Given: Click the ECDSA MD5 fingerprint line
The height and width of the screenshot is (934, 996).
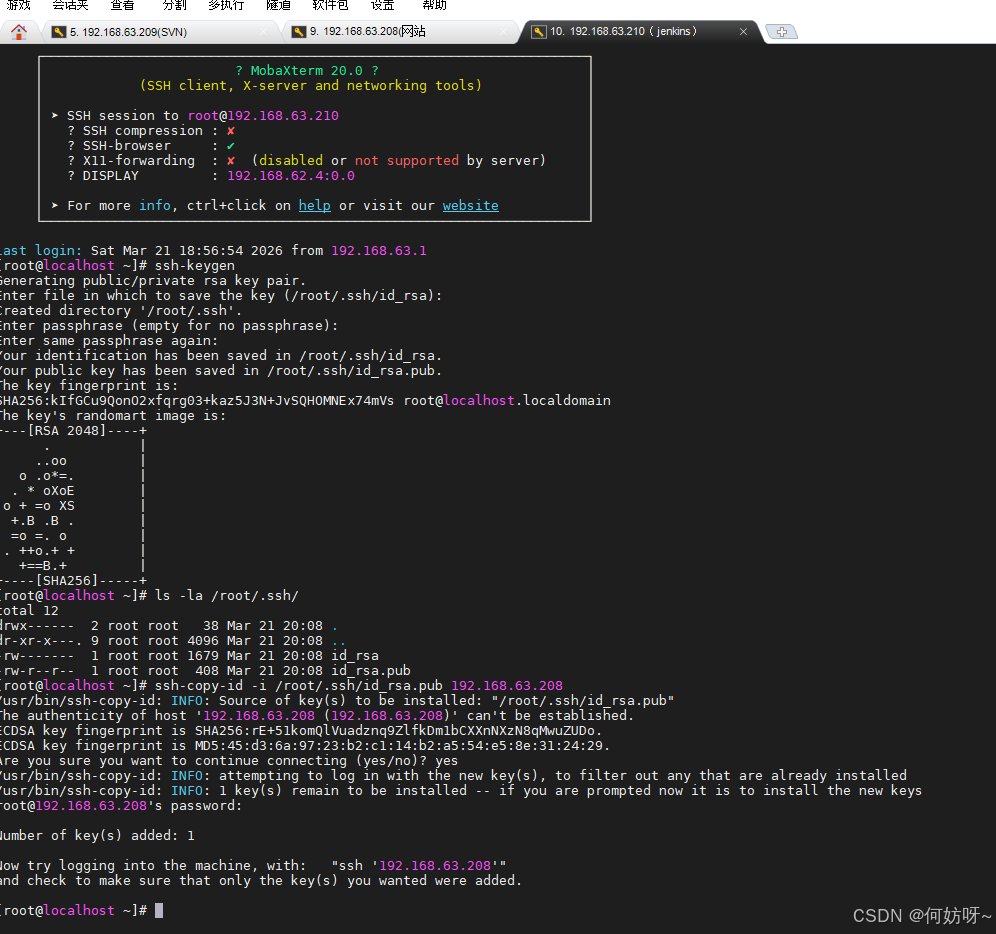Looking at the screenshot, I should (x=305, y=746).
